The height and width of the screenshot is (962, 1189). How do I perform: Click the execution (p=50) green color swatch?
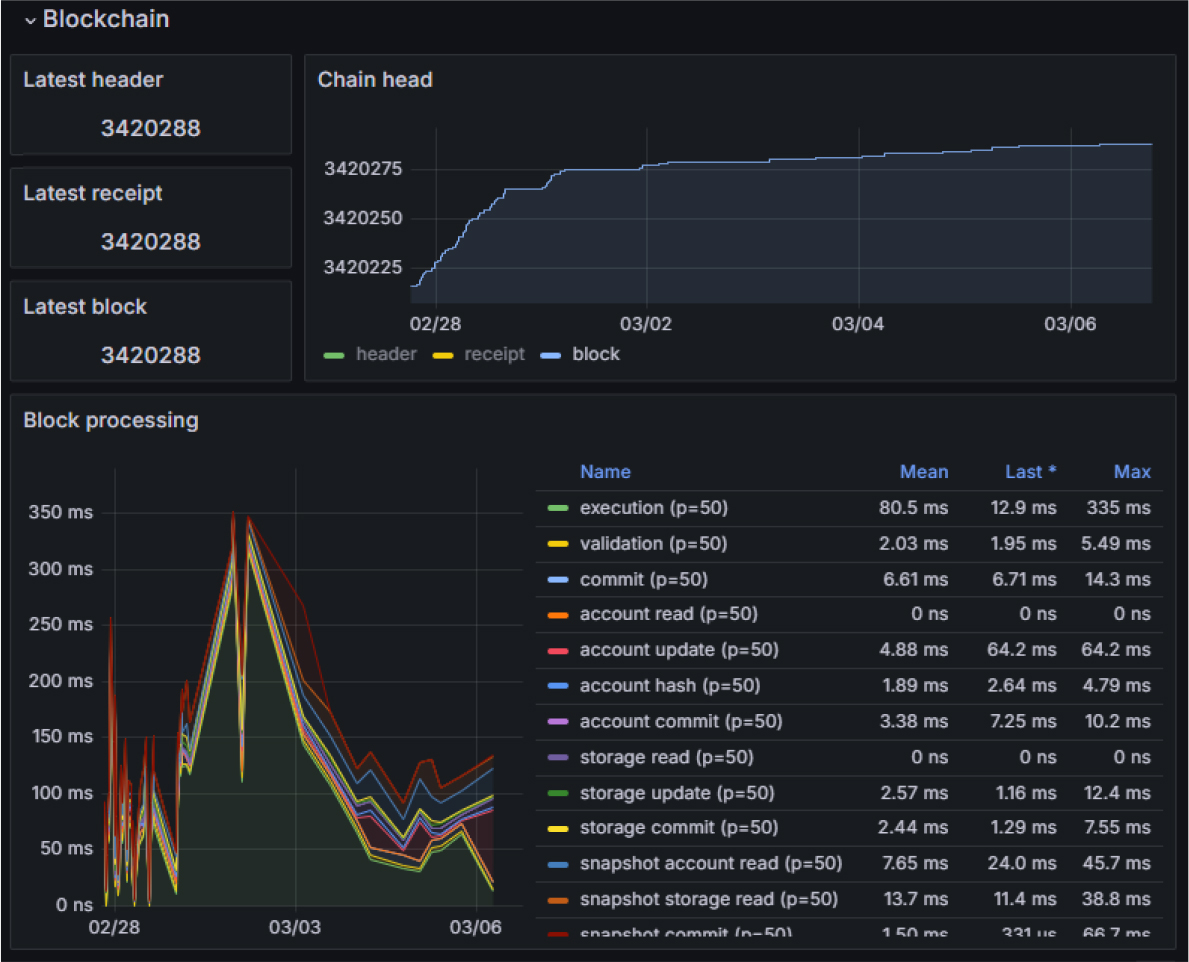pyautogui.click(x=558, y=509)
